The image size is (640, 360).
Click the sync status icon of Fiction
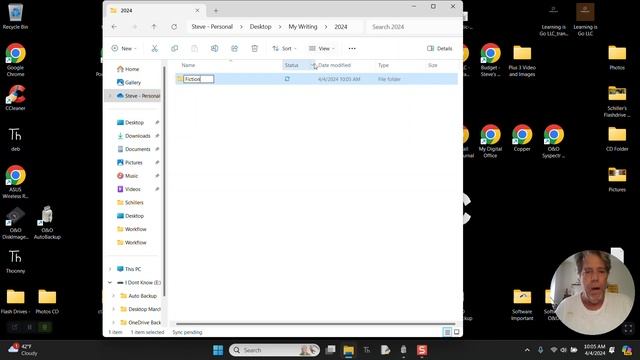287,79
